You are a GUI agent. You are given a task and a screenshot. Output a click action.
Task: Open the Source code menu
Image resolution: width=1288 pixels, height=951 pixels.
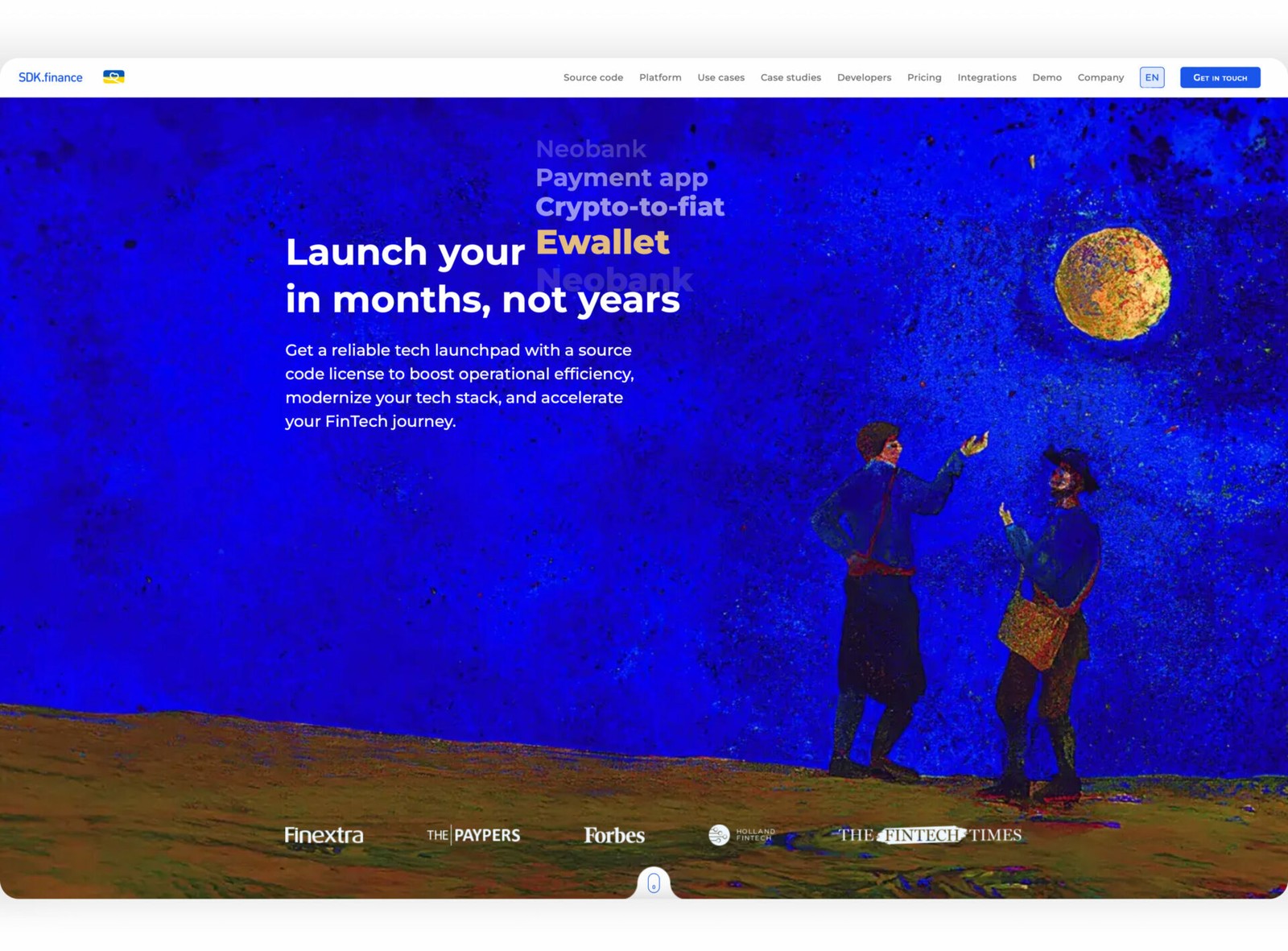[593, 77]
